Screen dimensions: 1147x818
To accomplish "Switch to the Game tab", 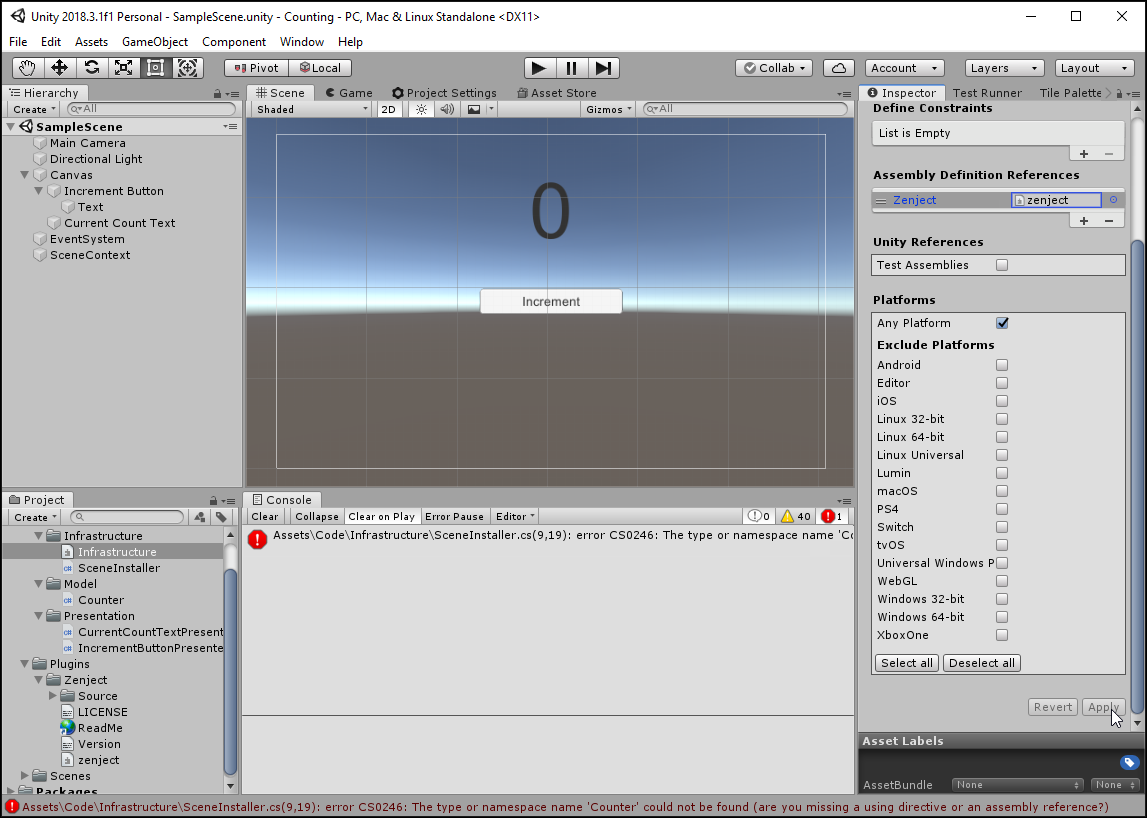I will click(x=348, y=93).
